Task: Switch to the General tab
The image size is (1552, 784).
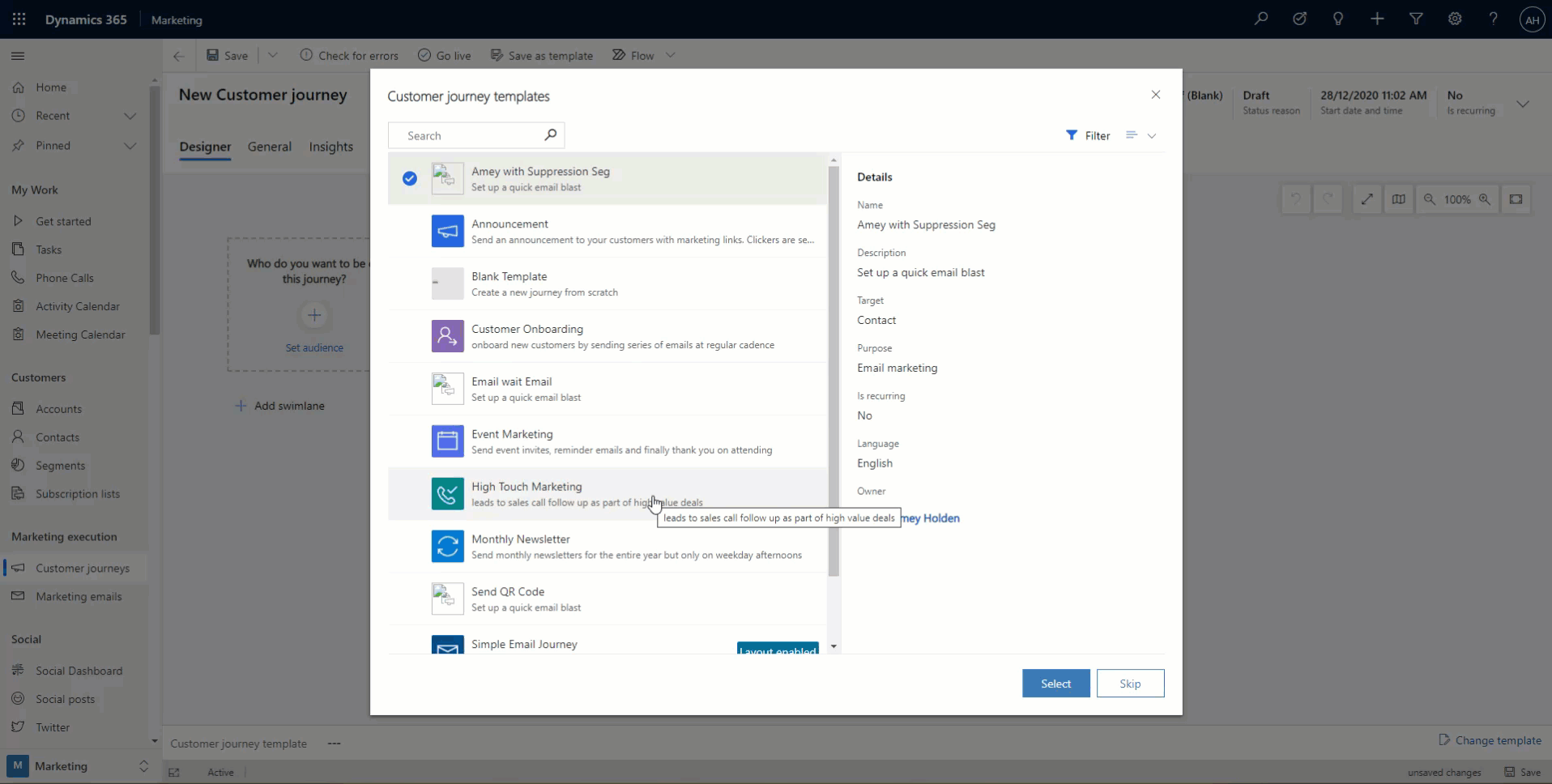Action: [x=270, y=147]
